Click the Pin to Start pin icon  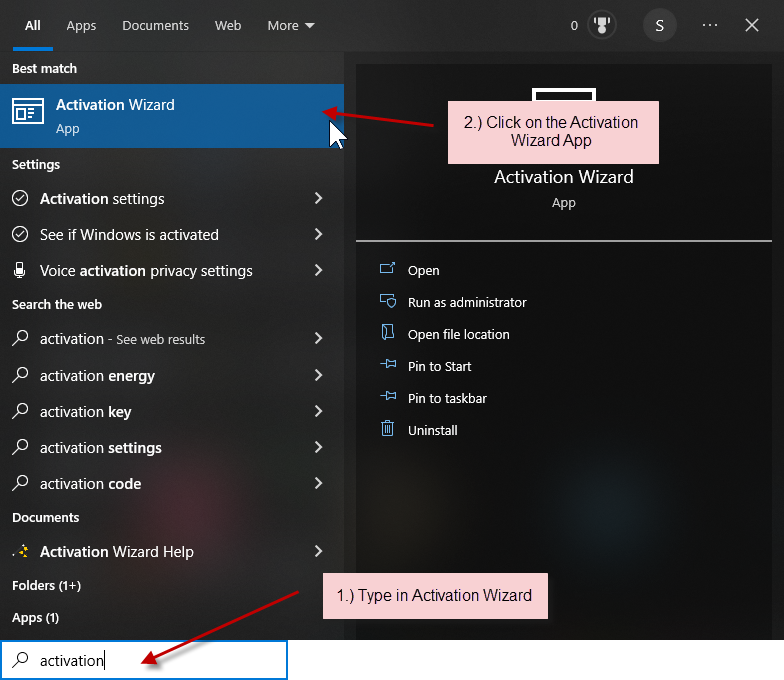388,364
